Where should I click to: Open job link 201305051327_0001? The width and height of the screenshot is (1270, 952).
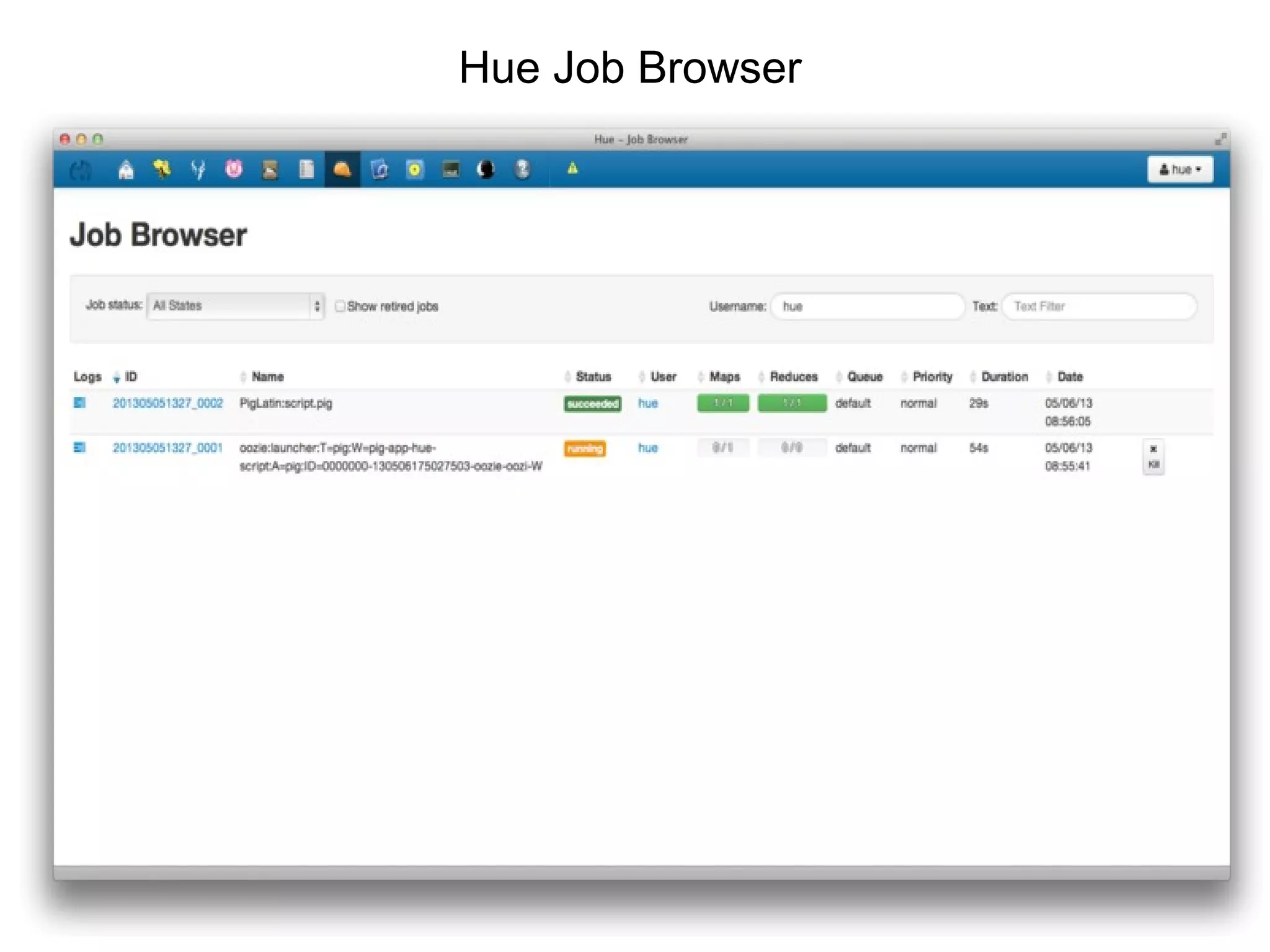click(x=167, y=448)
